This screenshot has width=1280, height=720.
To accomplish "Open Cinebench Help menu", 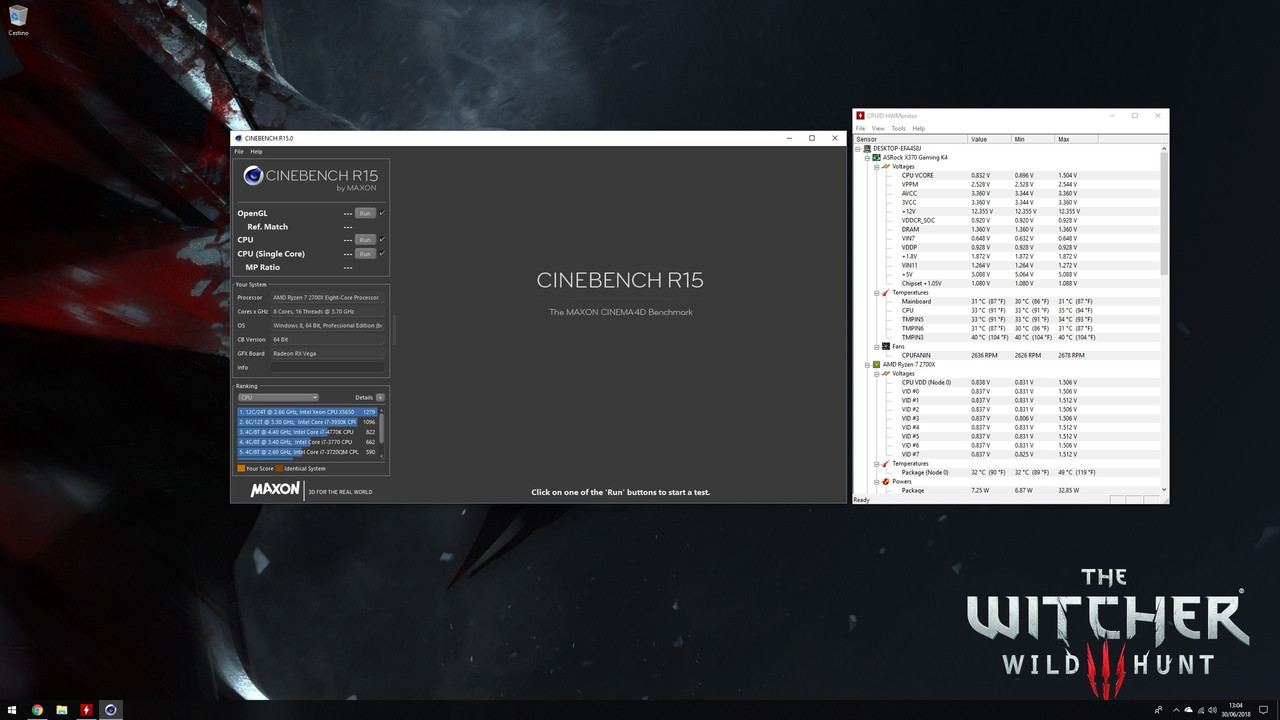I will [256, 151].
